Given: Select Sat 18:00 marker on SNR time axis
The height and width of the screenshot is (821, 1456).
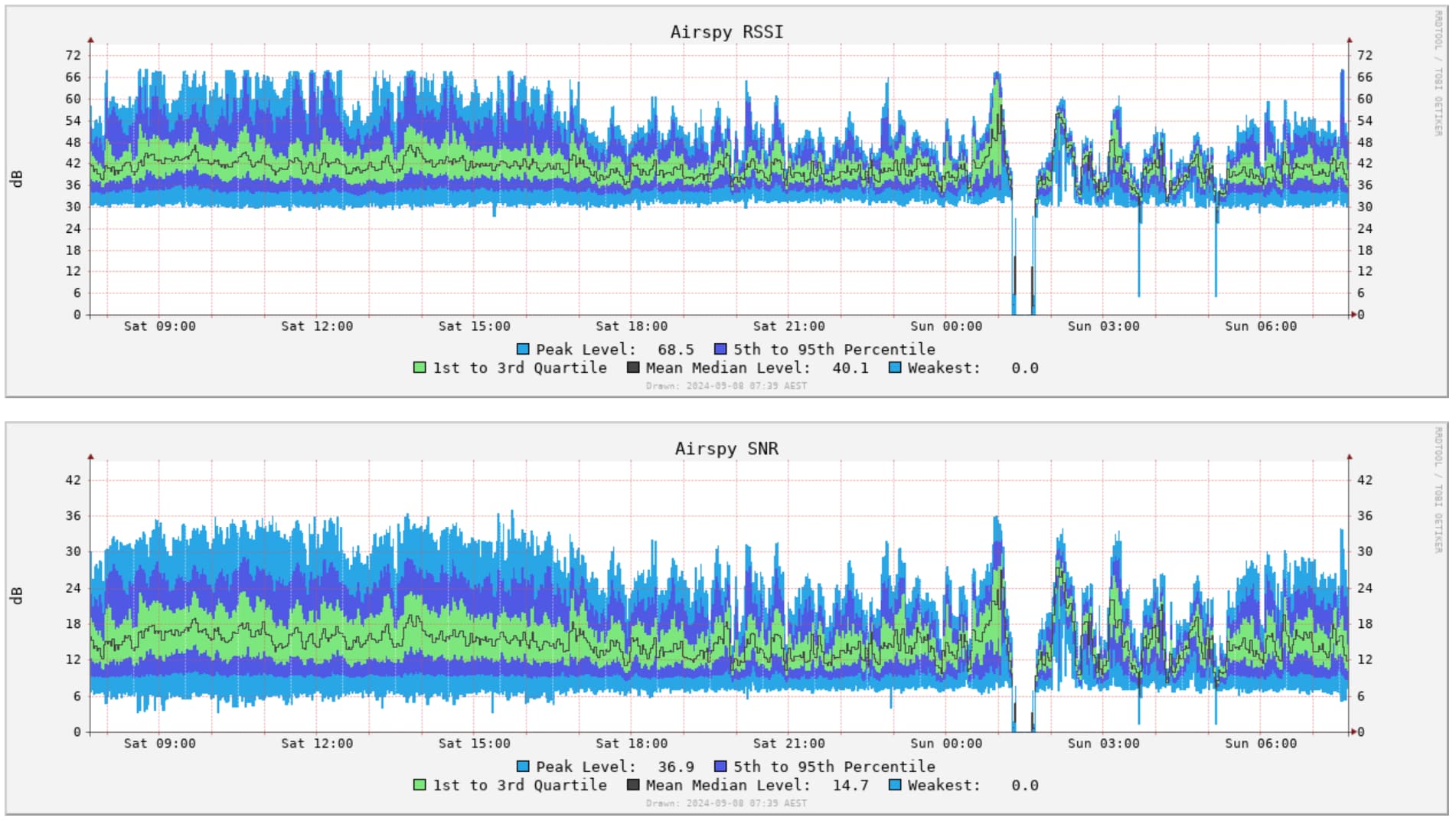Looking at the screenshot, I should [632, 744].
